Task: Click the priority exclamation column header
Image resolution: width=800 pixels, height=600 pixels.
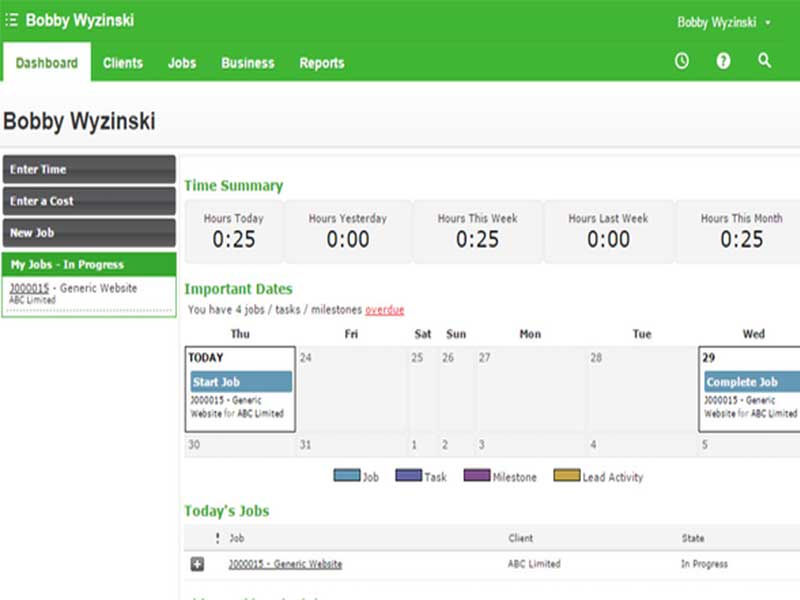Action: click(x=218, y=538)
